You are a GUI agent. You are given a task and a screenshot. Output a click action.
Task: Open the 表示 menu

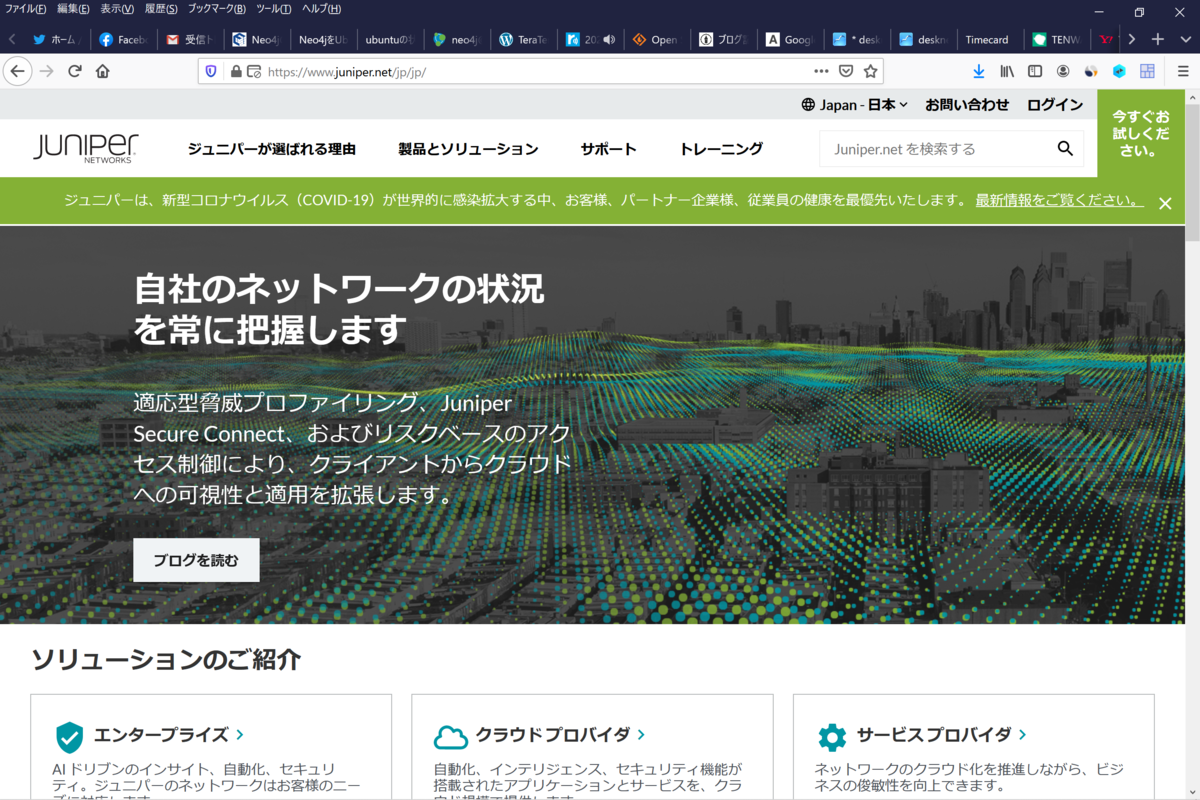(117, 9)
